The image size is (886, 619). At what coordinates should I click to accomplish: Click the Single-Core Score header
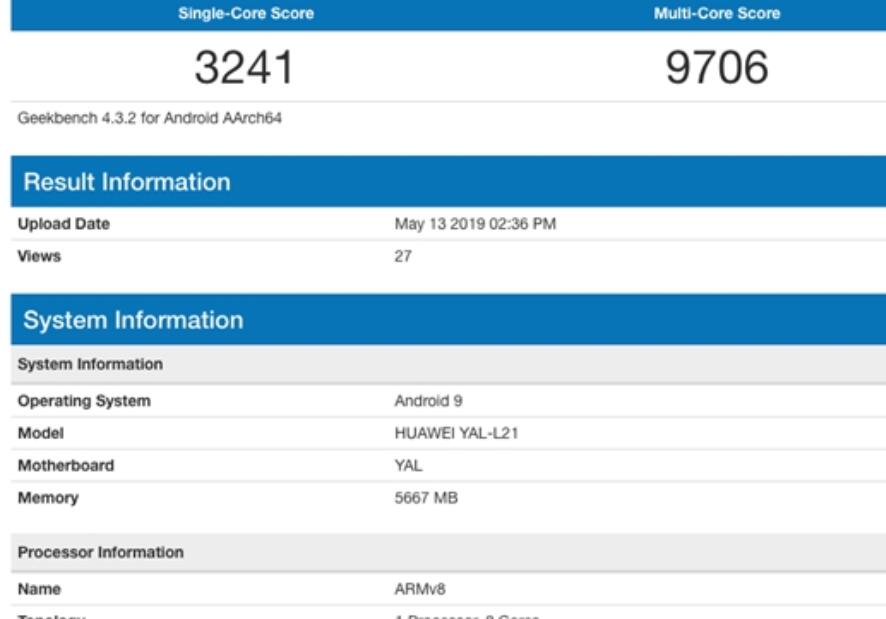[x=231, y=14]
